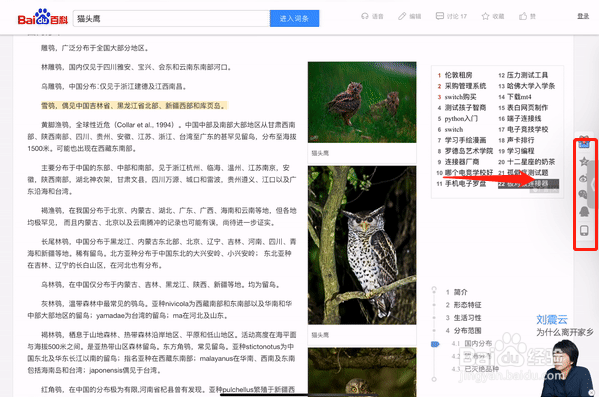Click the blue current-section marker in the outline
The height and width of the screenshot is (397, 599).
[x=435, y=344]
